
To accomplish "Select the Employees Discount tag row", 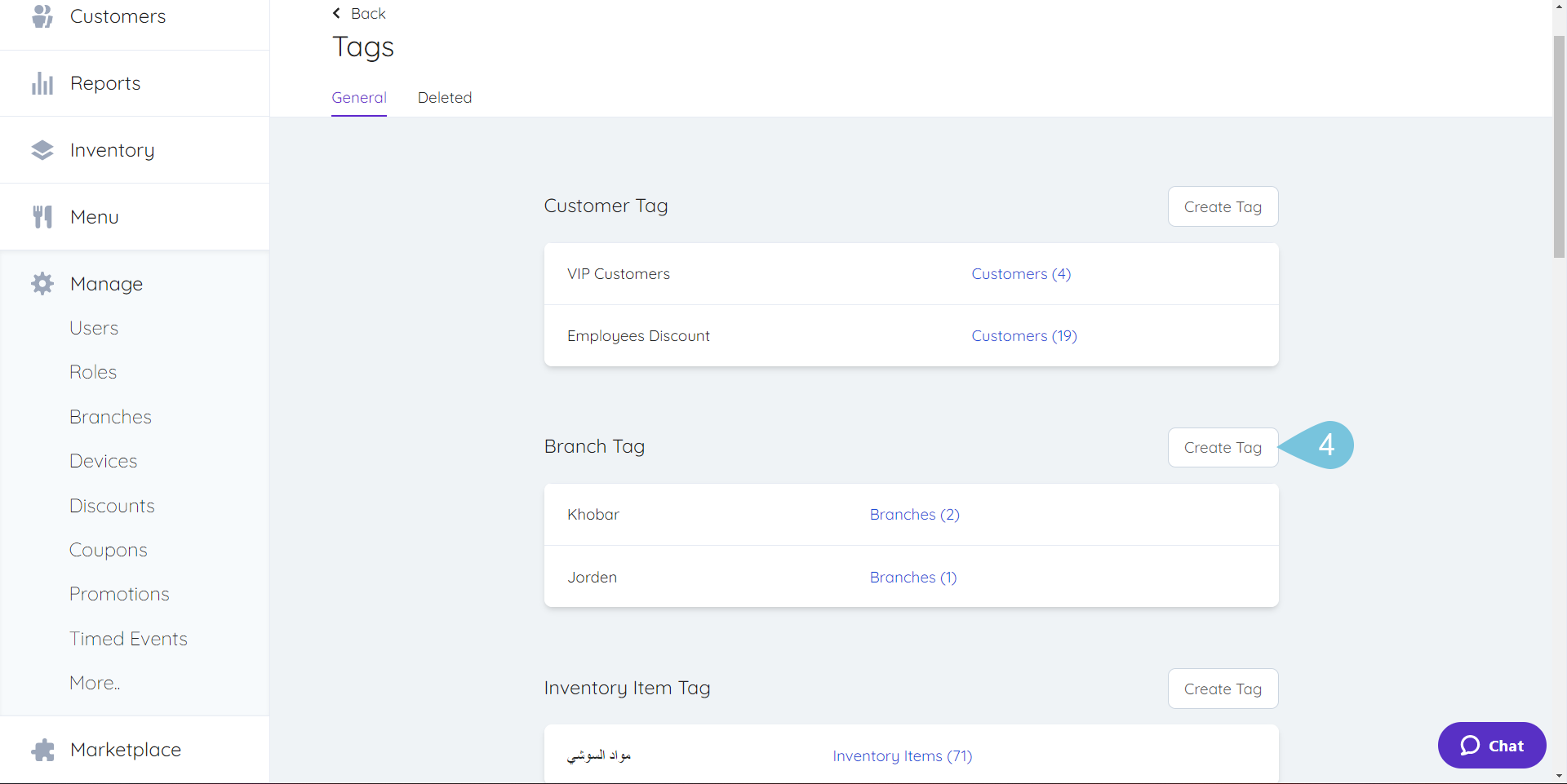I will [x=911, y=336].
